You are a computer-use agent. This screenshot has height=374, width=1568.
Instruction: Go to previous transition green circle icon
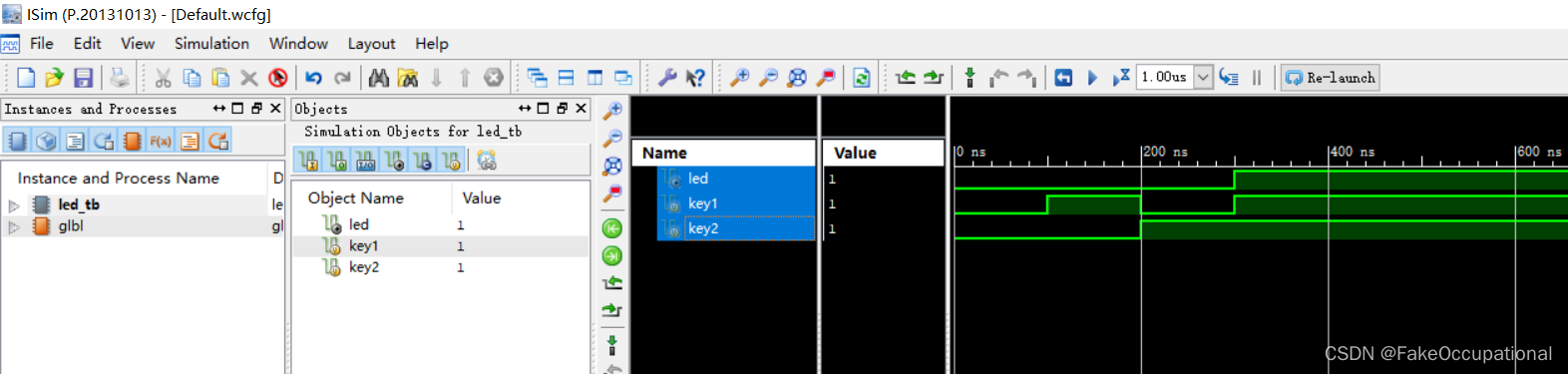612,228
